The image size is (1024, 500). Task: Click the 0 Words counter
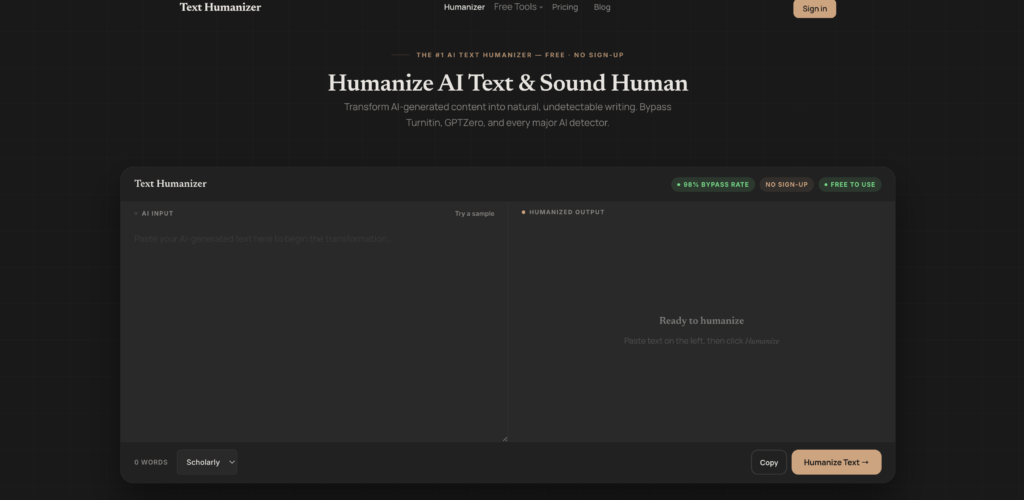151,462
